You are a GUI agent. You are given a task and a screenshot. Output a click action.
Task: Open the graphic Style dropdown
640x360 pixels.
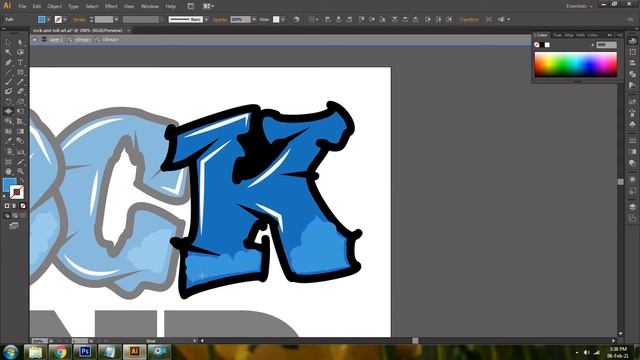point(283,19)
